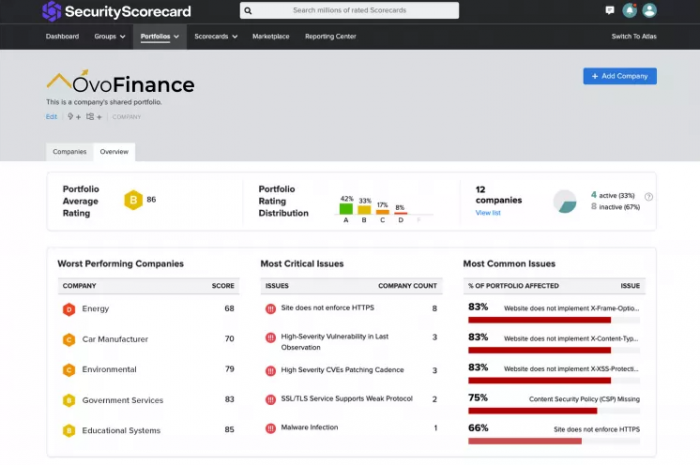Click High Severity CVEs Patching Cadence issue
This screenshot has height=465, width=700.
click(x=342, y=370)
